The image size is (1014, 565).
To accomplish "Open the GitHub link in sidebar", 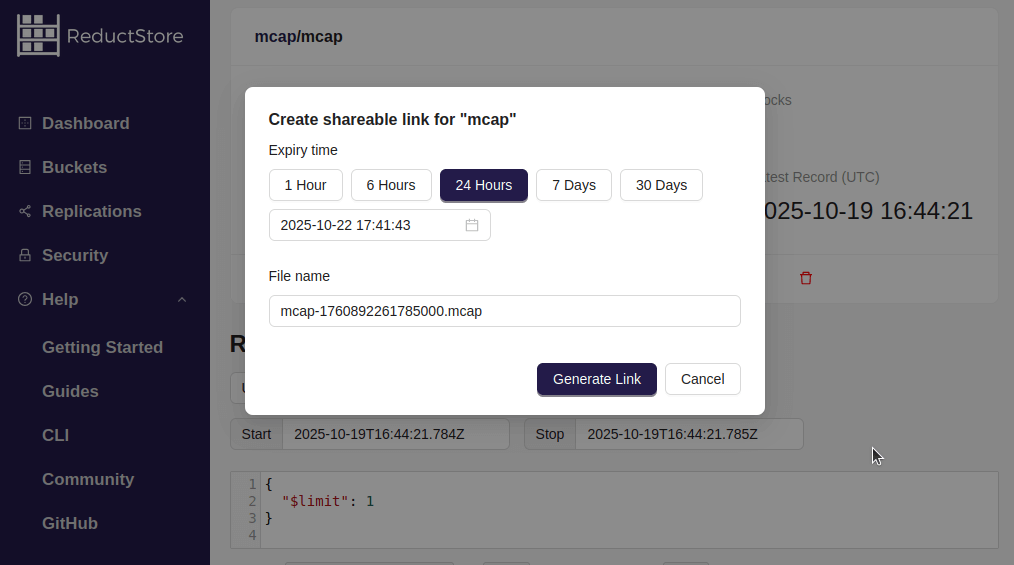I will 70,523.
